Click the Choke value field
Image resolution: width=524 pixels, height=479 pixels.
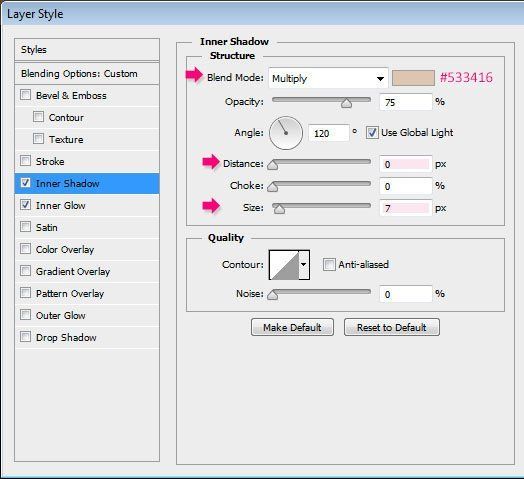[406, 186]
